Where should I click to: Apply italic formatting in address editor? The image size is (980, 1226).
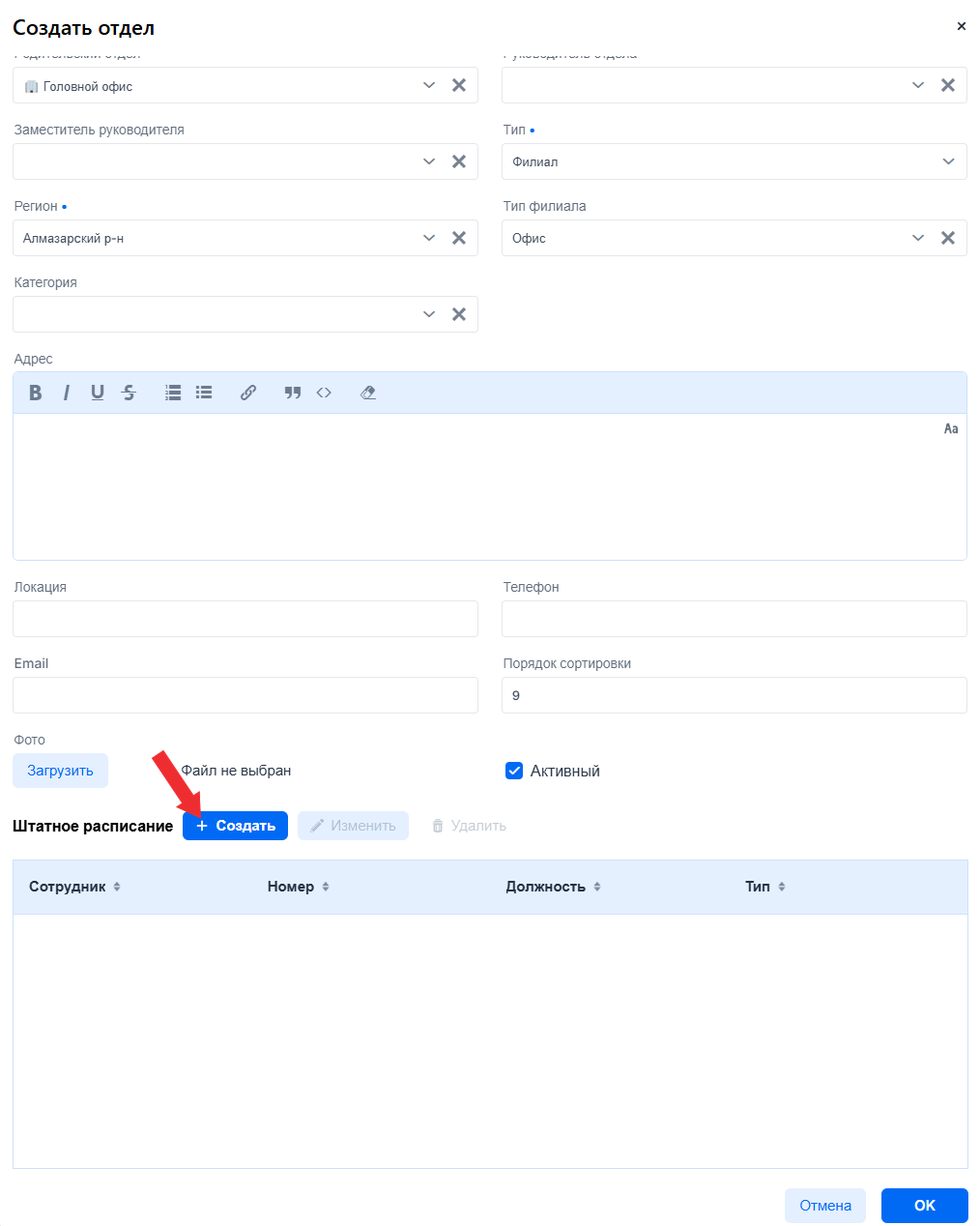[x=67, y=393]
